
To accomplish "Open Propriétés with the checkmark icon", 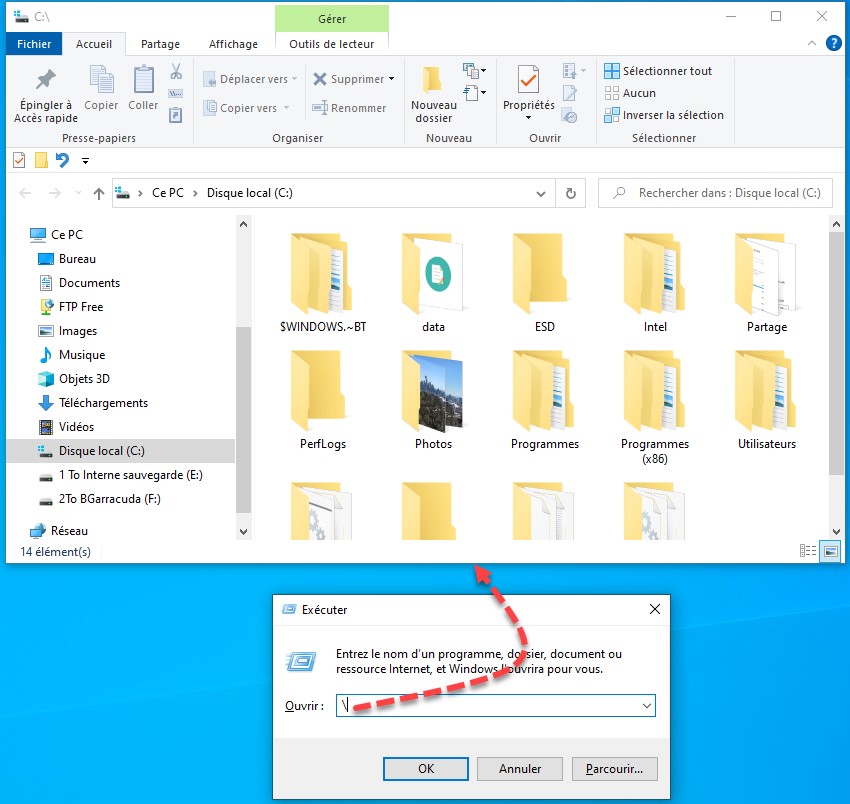I will coord(528,80).
